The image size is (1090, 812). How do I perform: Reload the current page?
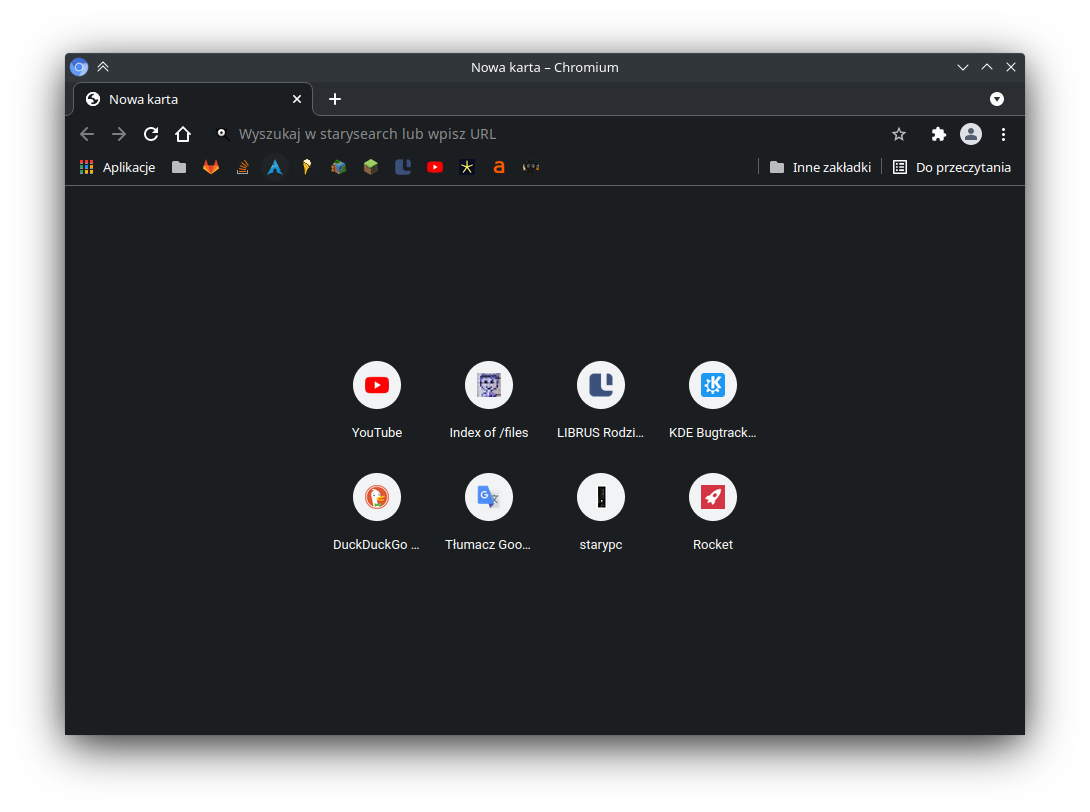pos(151,134)
